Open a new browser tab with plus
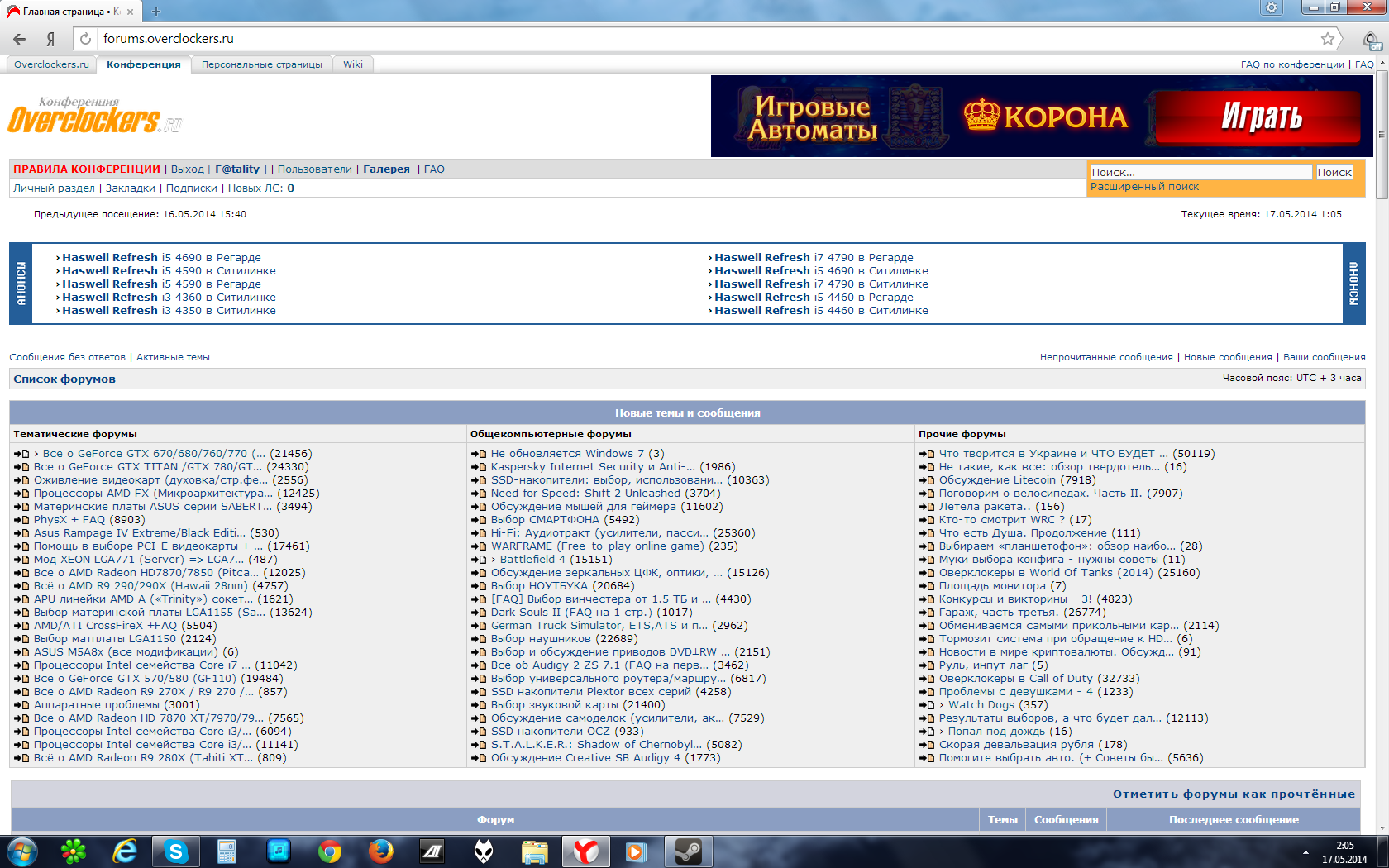Image resolution: width=1389 pixels, height=868 pixels. coord(156,12)
